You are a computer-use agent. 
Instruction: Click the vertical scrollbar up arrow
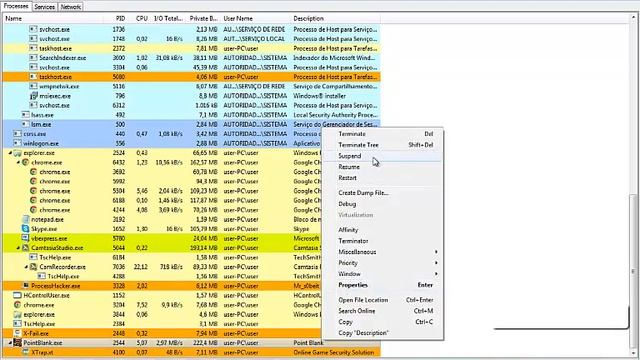[633, 18]
